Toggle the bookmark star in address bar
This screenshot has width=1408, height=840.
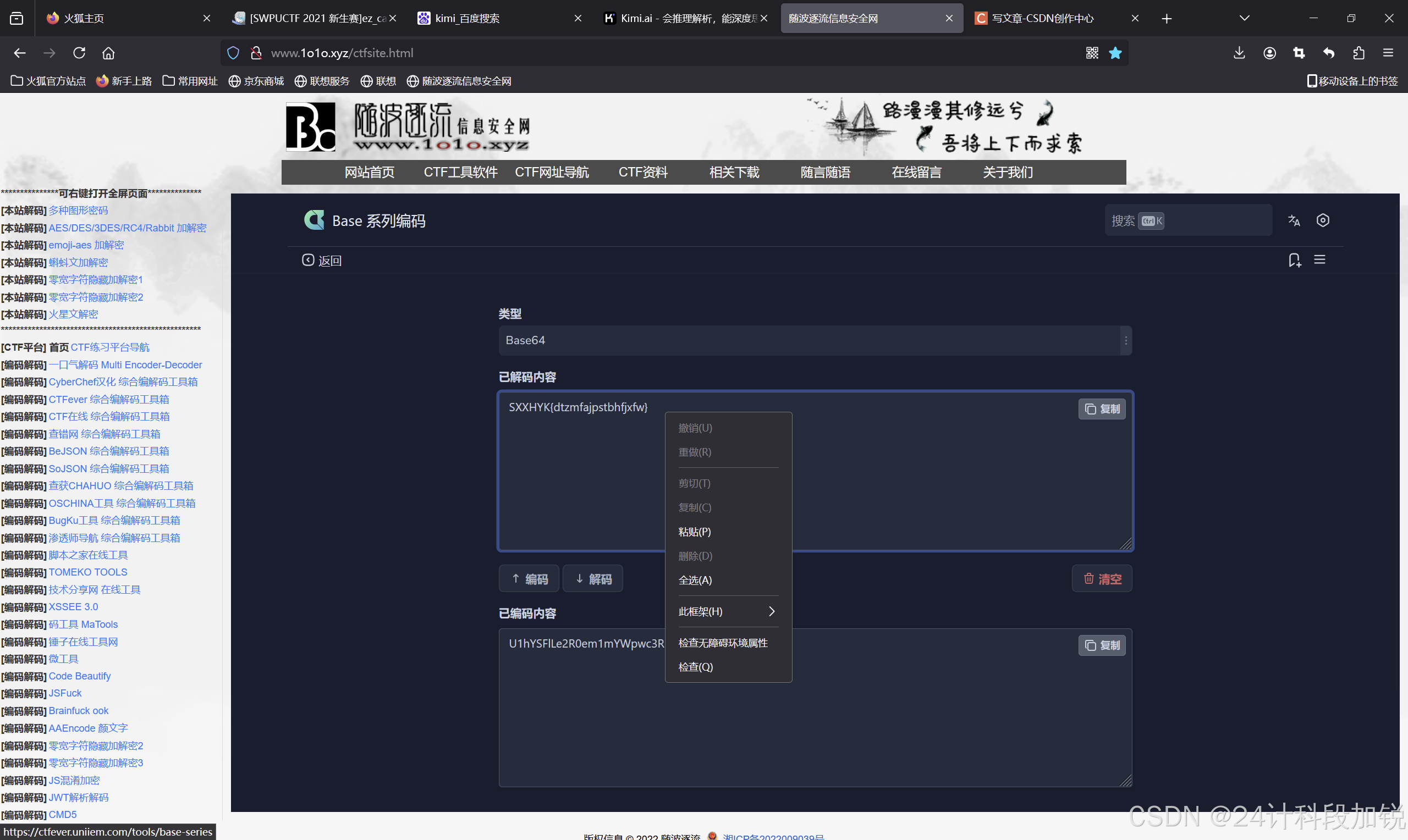click(x=1115, y=53)
